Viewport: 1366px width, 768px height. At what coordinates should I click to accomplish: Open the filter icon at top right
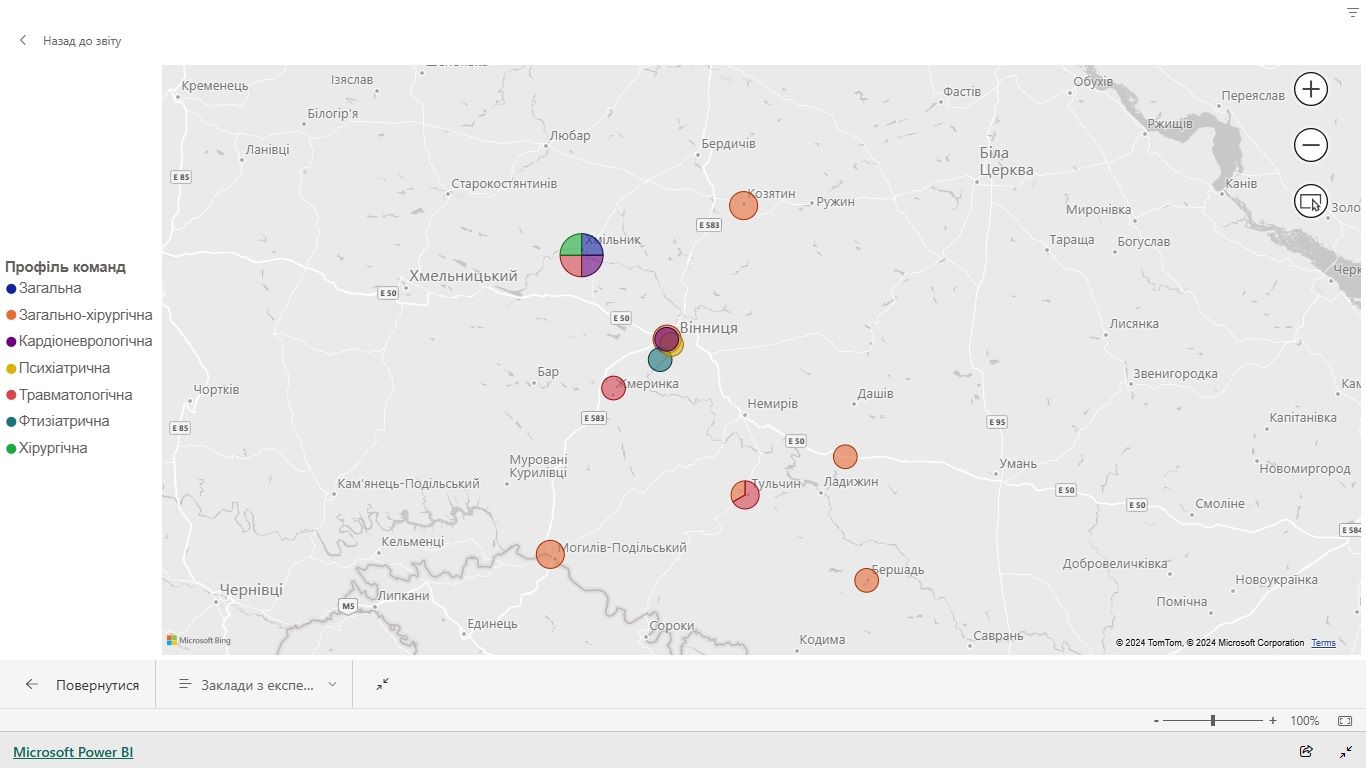coord(1352,12)
